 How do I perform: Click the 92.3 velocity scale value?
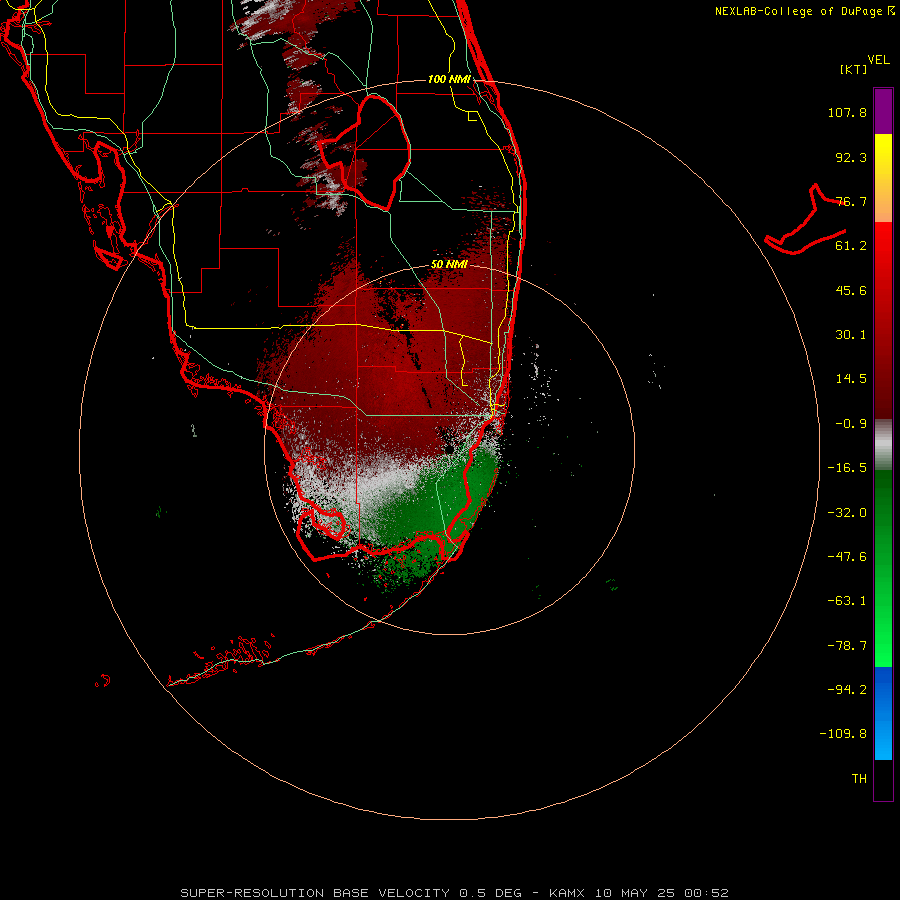tap(851, 157)
